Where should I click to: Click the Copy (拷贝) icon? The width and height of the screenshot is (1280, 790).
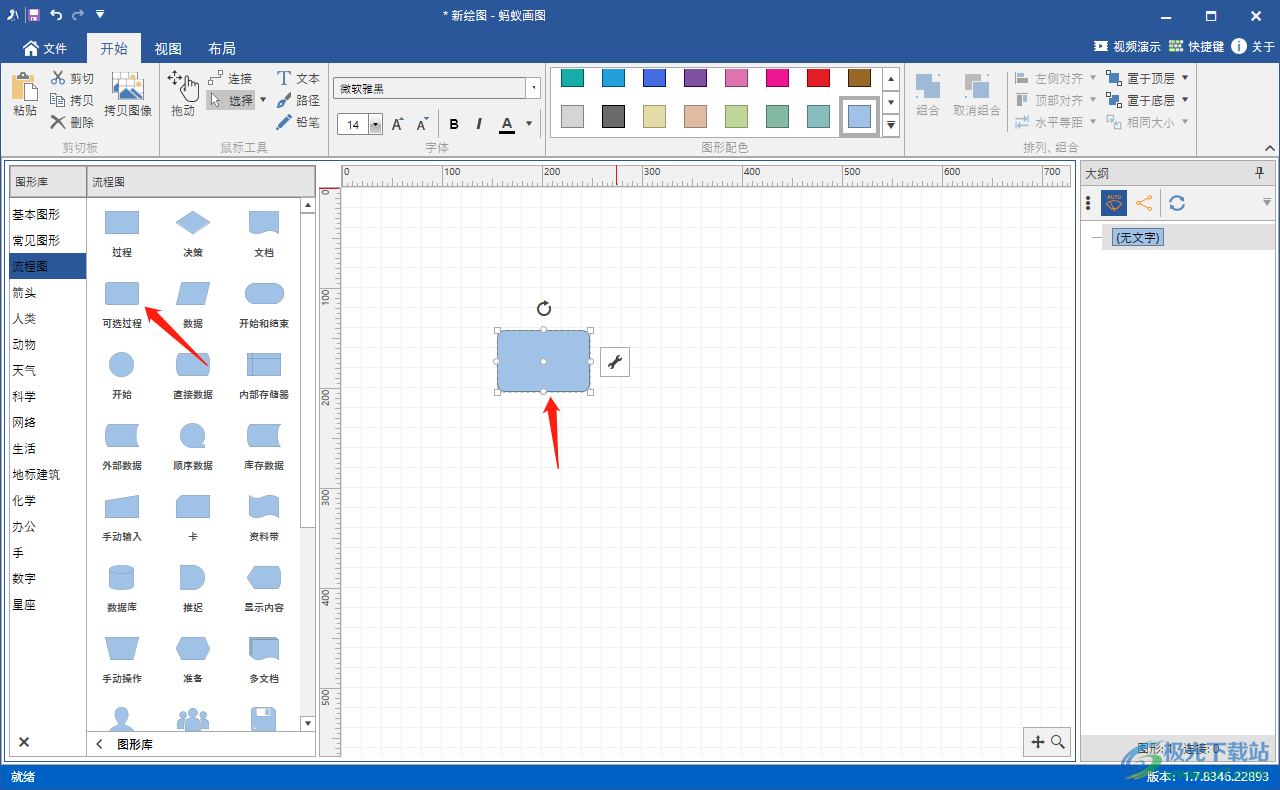pyautogui.click(x=58, y=100)
